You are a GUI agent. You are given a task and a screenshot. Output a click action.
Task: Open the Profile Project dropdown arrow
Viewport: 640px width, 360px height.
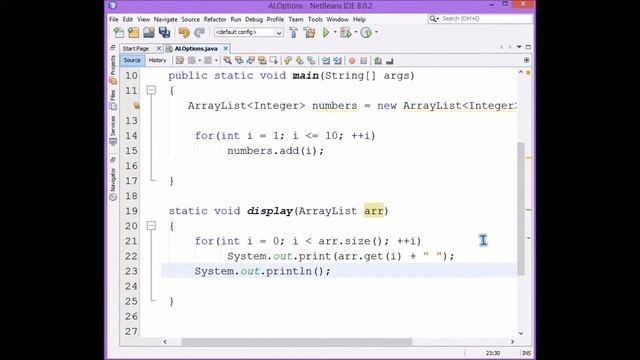[376, 32]
